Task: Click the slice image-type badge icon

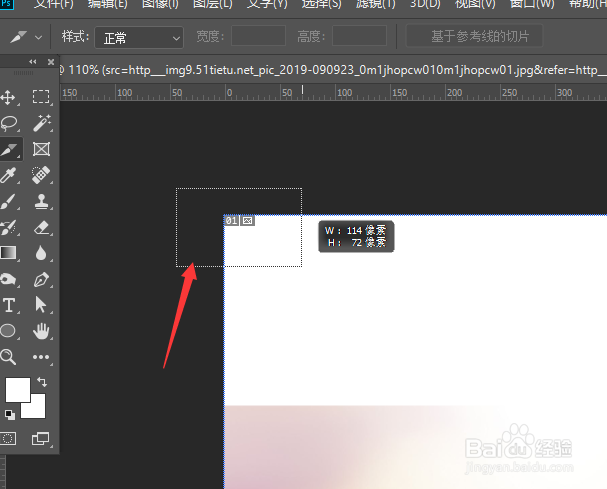Action: click(x=247, y=221)
